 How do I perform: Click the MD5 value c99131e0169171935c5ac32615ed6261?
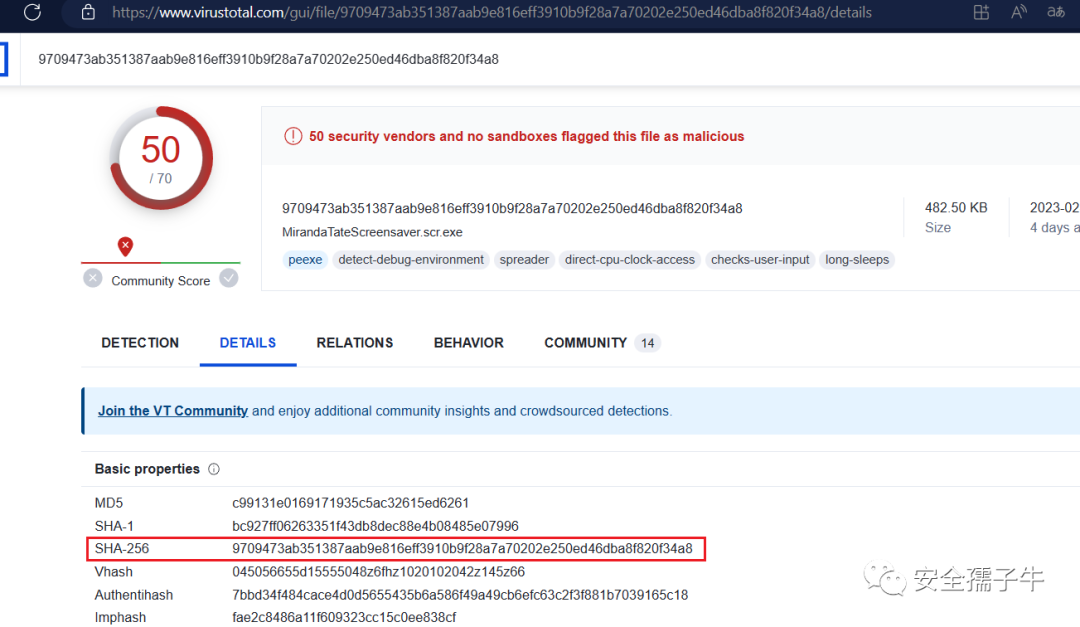(351, 503)
